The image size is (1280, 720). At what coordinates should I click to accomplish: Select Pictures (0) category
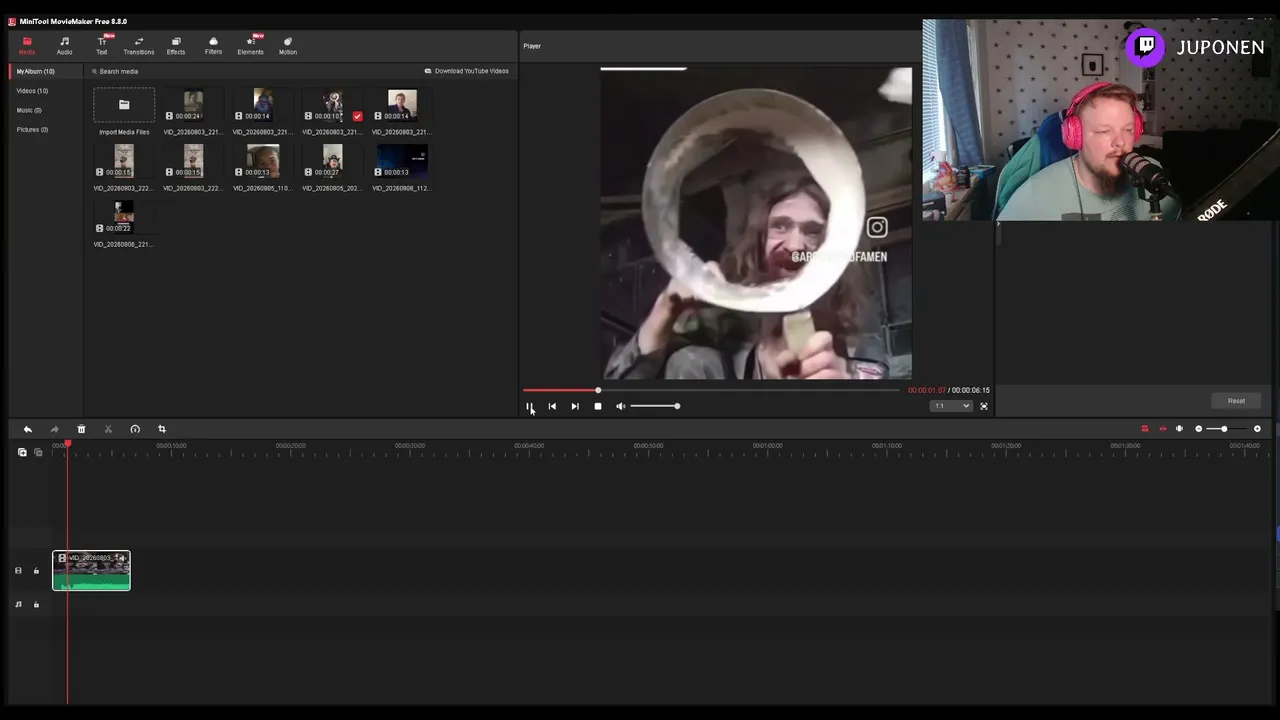(32, 130)
